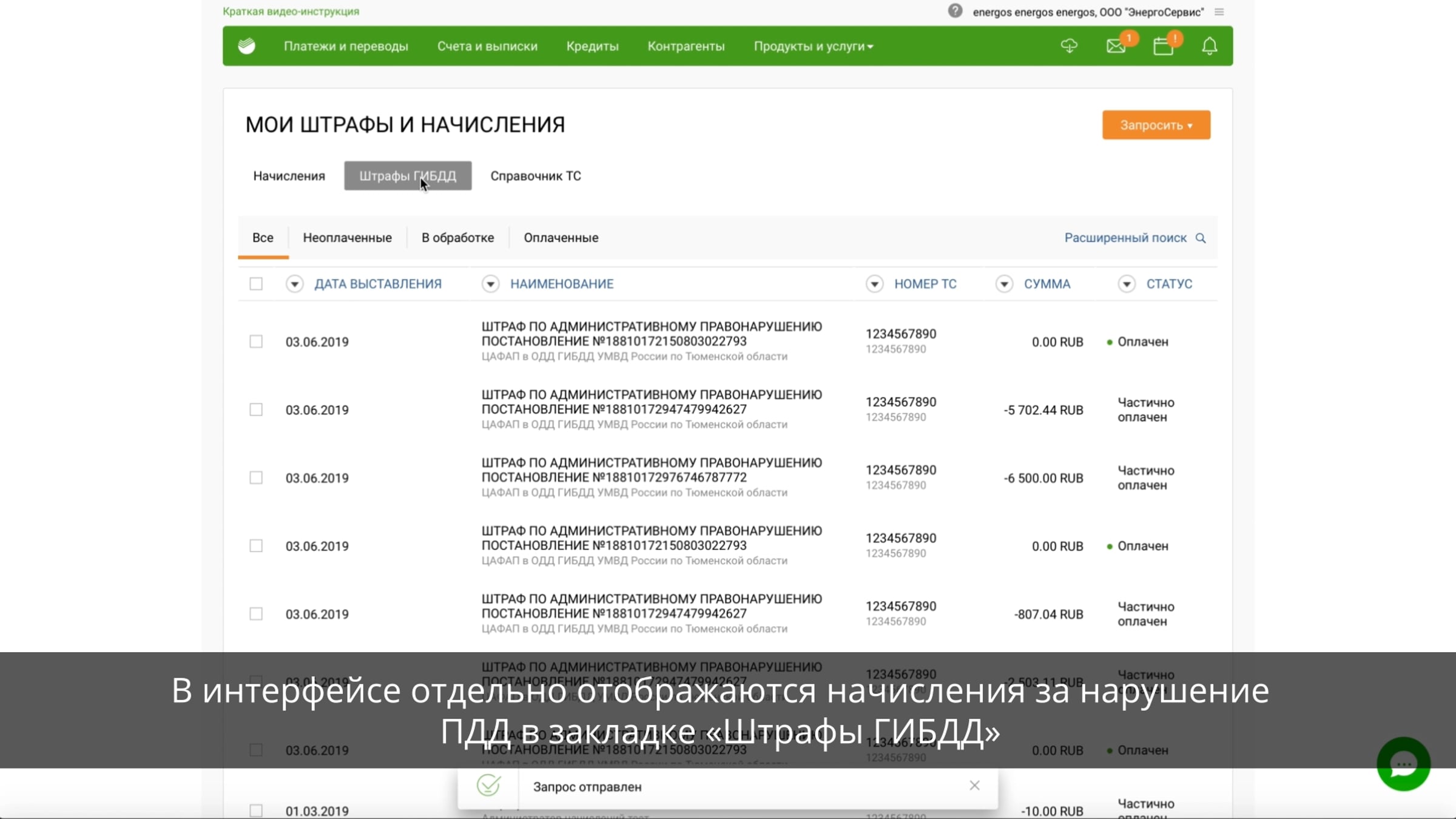Click the energos ООО ЭнергоСервис user name
The width and height of the screenshot is (1456, 819).
click(x=1088, y=12)
